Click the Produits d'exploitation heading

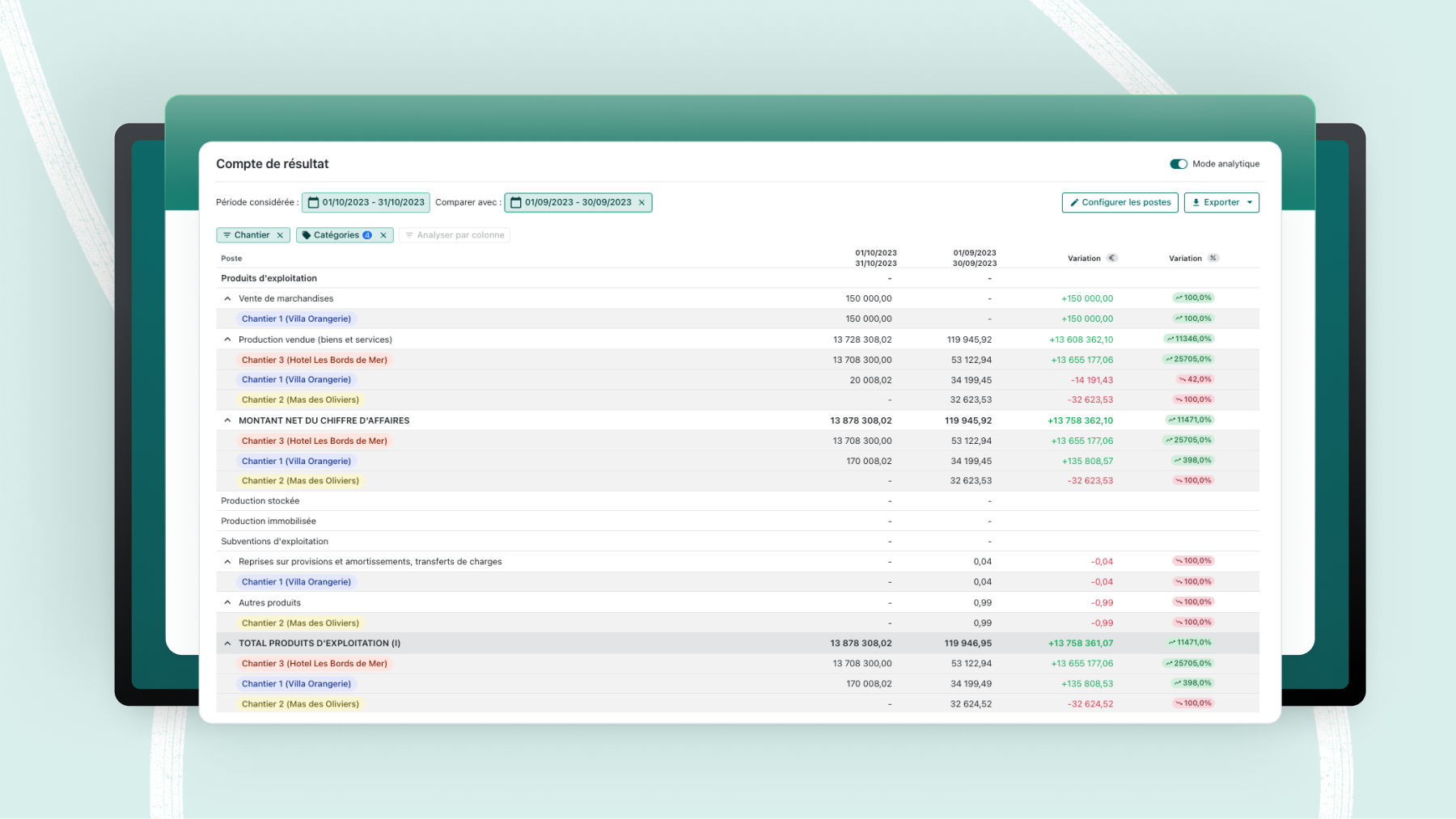269,278
